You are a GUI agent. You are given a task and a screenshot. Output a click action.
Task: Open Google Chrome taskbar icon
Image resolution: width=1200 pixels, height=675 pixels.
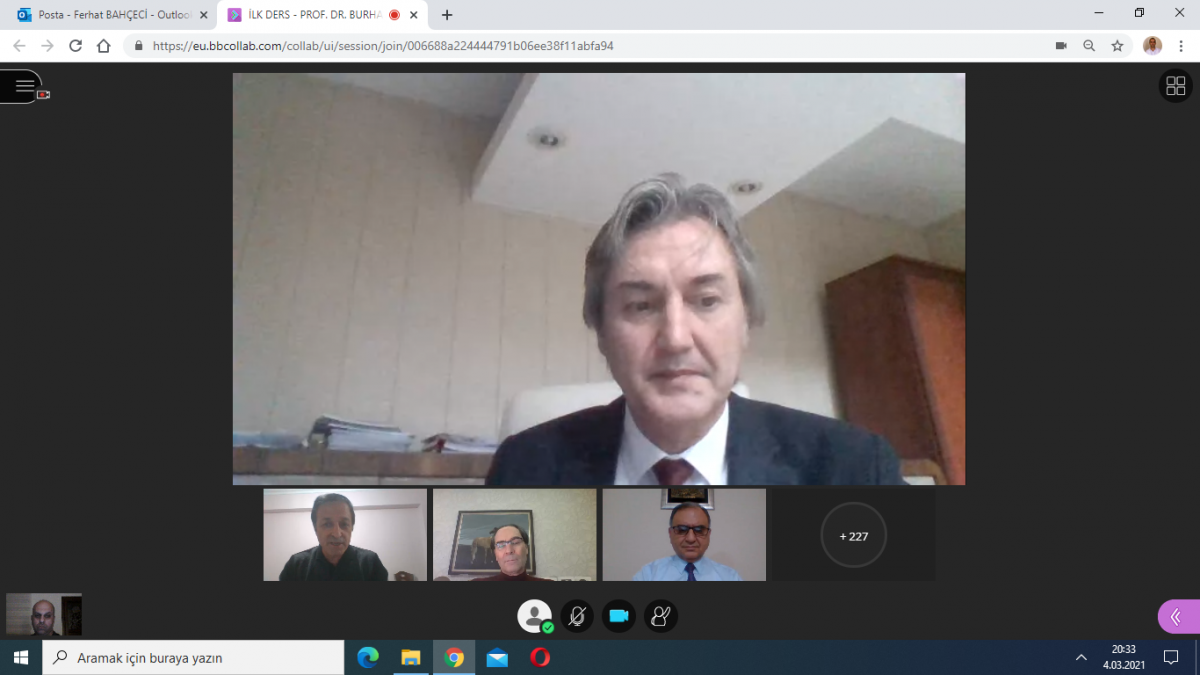tap(454, 658)
